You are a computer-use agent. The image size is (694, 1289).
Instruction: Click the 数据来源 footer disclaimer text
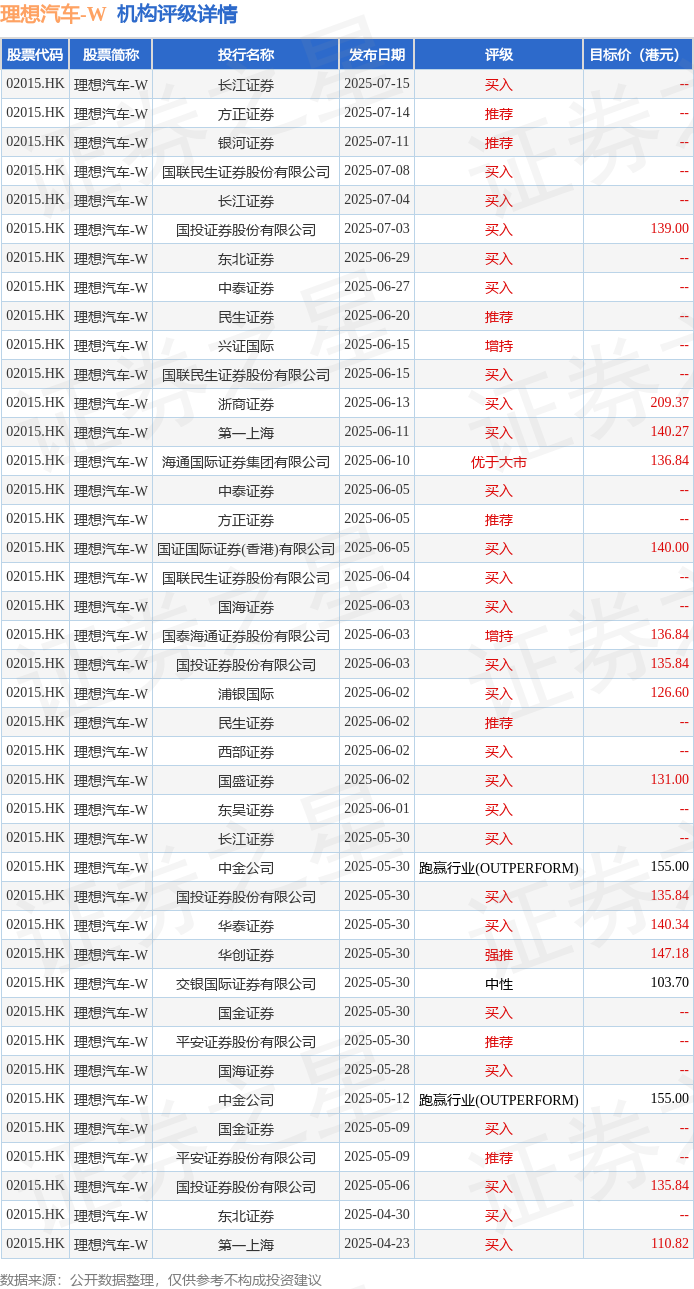(161, 1279)
